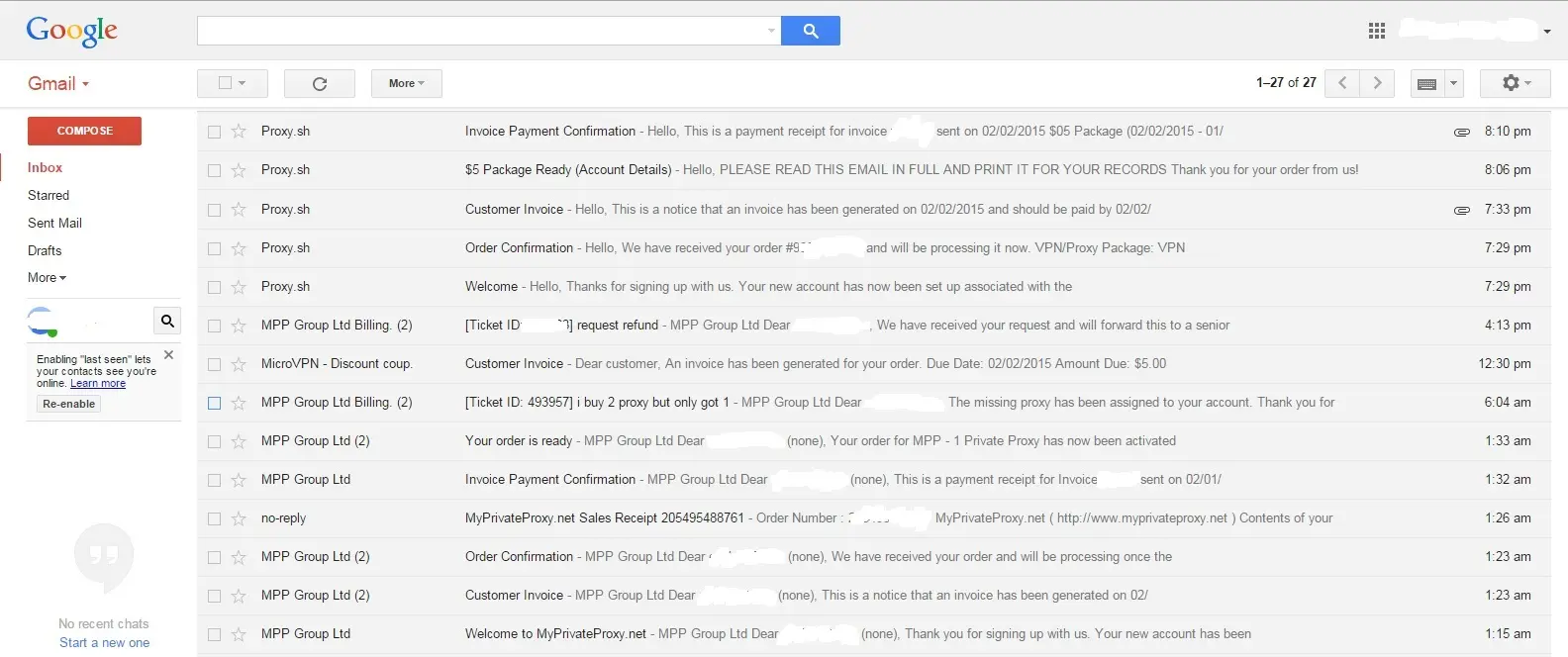Focus the Google search input field

(480, 31)
